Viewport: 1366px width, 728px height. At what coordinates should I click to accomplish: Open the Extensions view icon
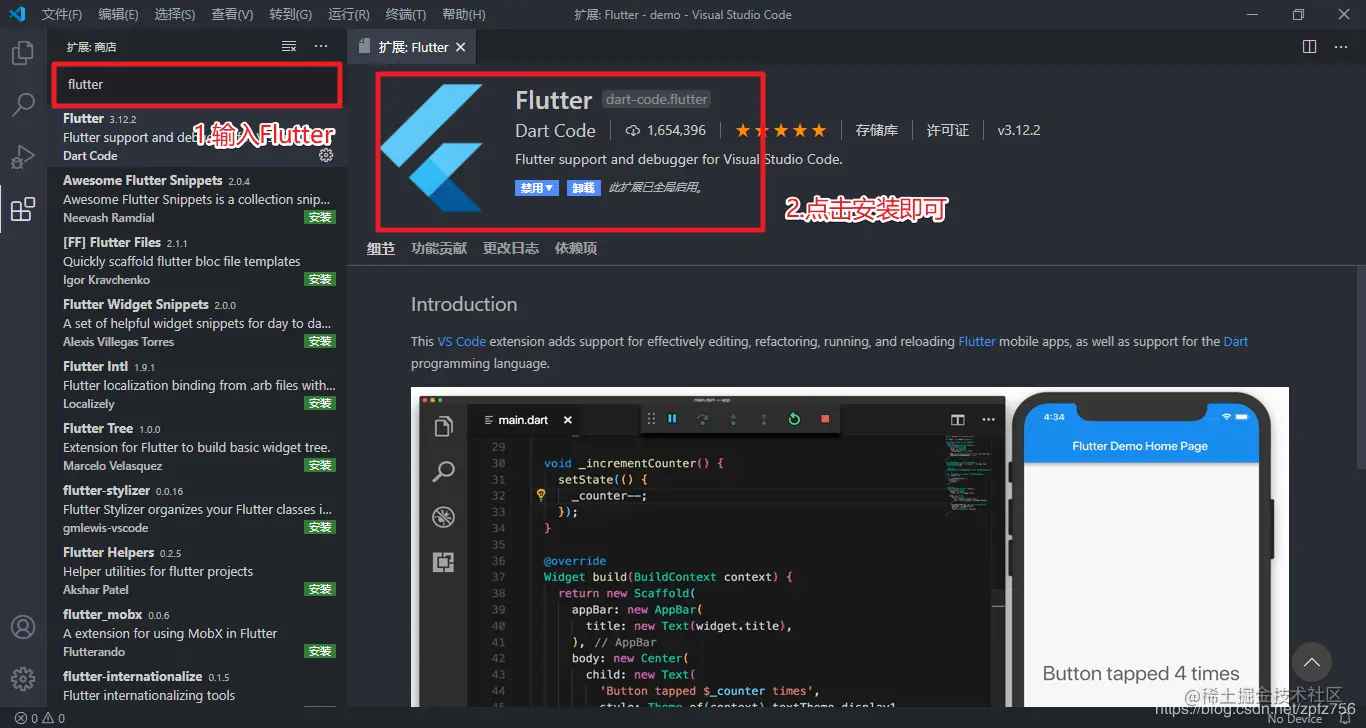coord(22,209)
